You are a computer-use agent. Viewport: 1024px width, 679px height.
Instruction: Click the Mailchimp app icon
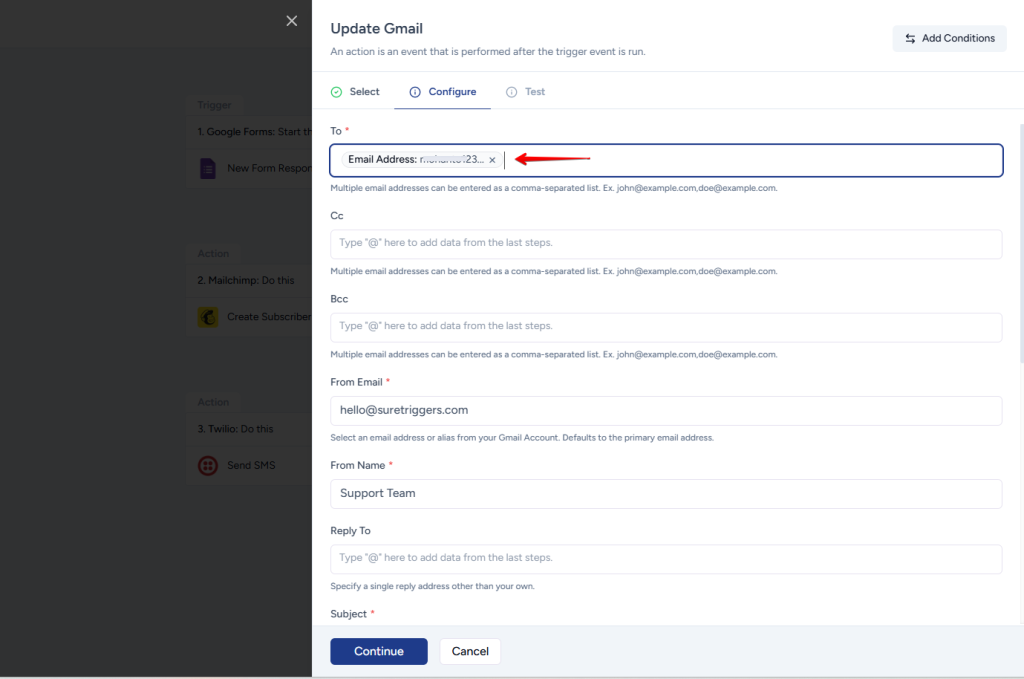pos(208,317)
